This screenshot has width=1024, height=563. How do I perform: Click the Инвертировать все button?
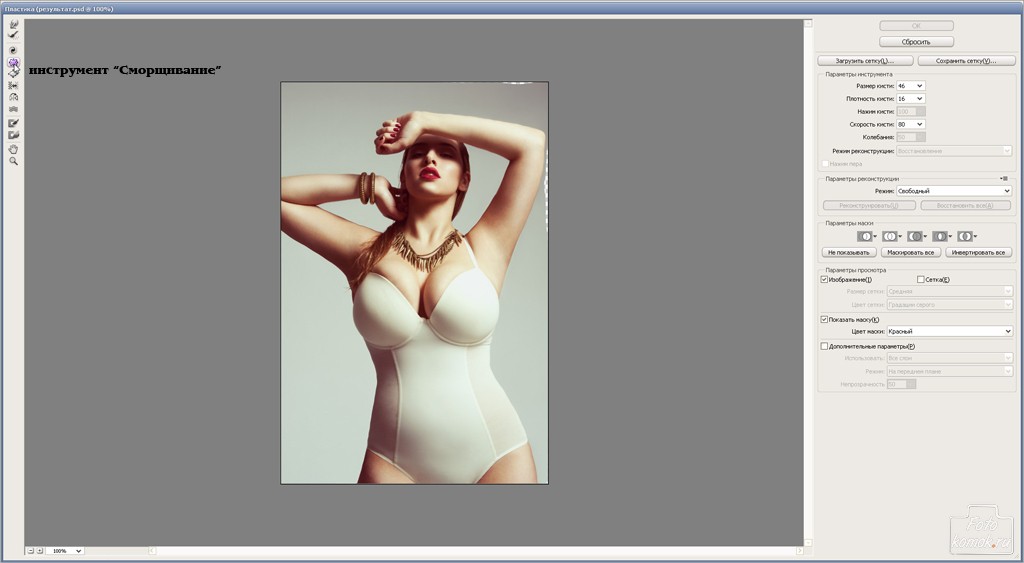coord(978,252)
